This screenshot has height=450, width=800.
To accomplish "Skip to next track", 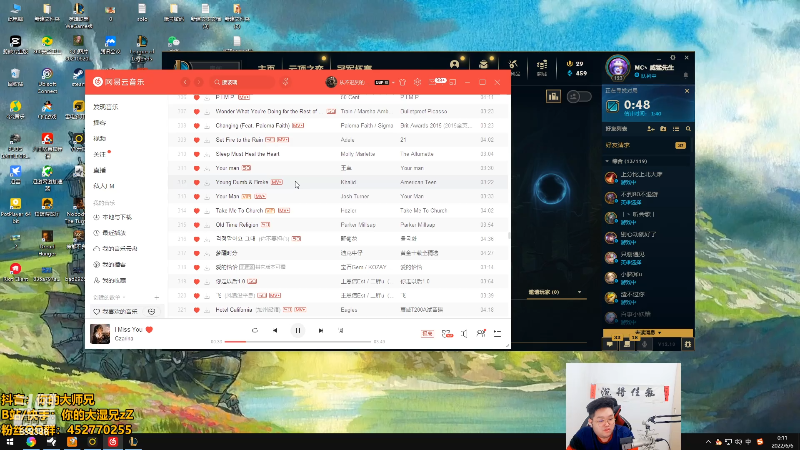I will pyautogui.click(x=321, y=331).
